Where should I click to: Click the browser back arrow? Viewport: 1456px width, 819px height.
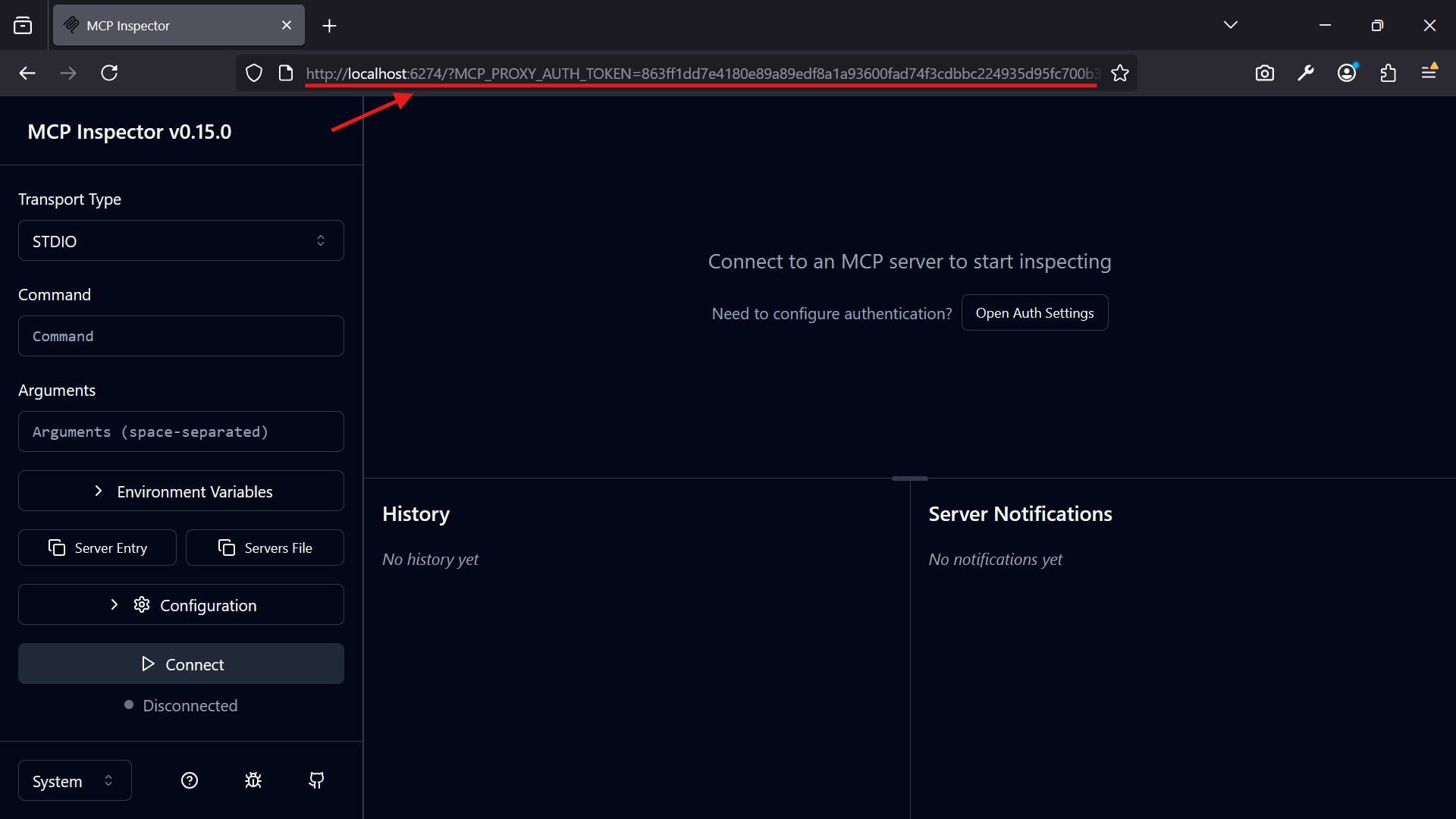(27, 73)
